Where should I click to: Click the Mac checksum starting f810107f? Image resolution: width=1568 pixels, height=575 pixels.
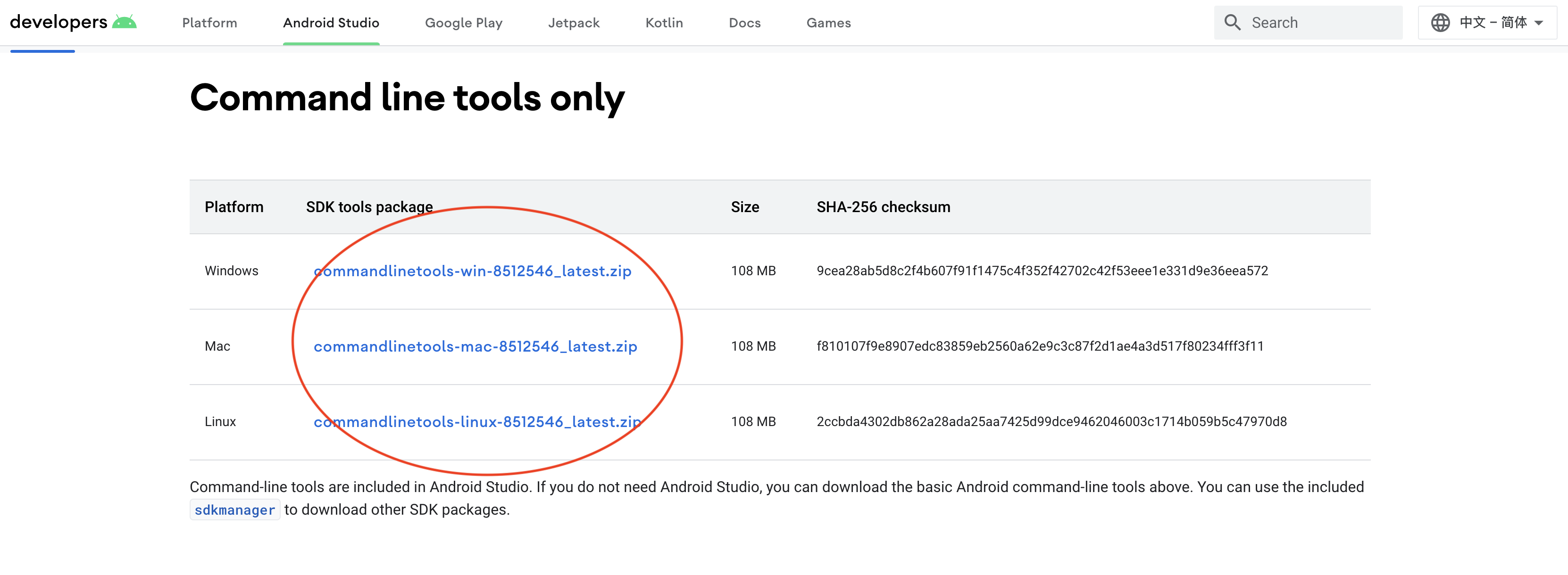click(1040, 346)
